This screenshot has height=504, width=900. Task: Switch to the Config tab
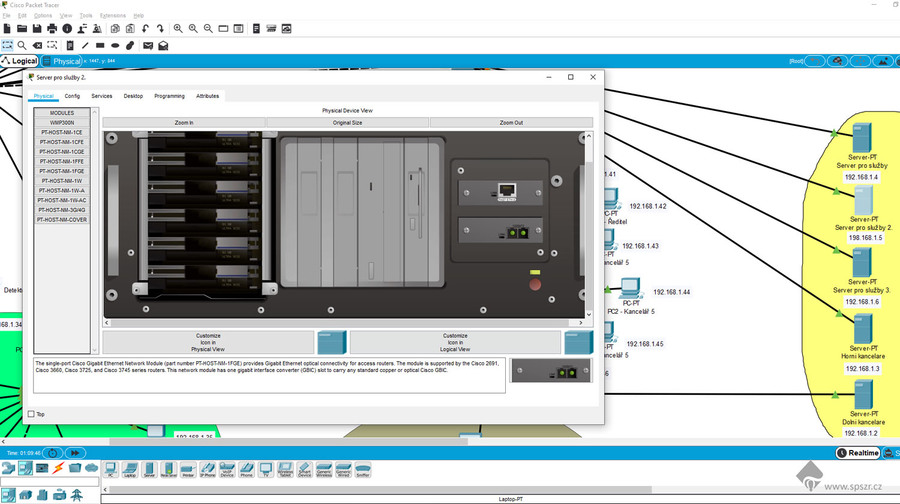(72, 96)
